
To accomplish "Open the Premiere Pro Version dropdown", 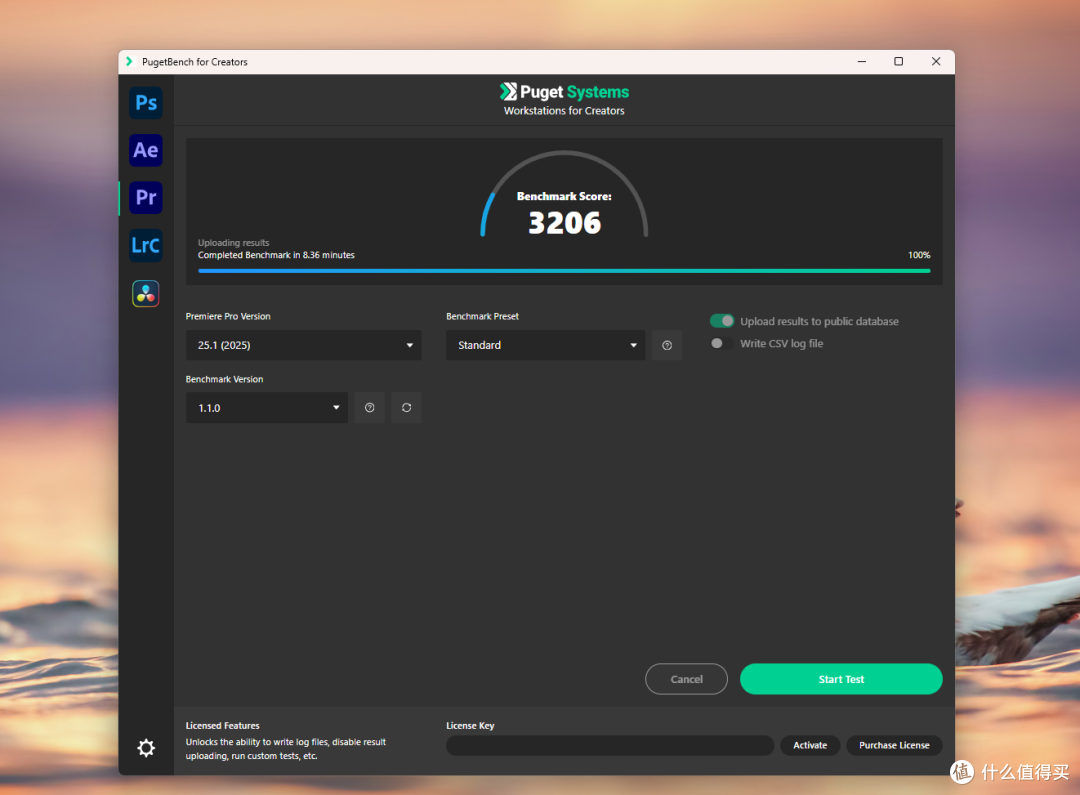I will [x=304, y=345].
